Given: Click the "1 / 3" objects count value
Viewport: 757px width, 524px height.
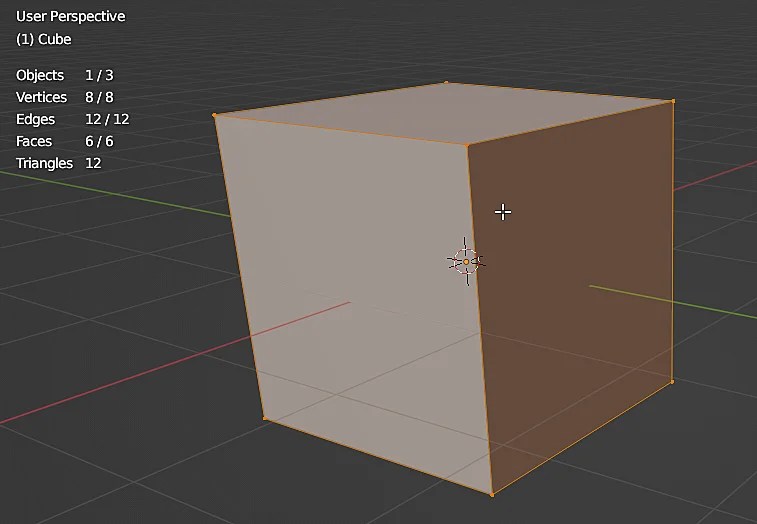Looking at the screenshot, I should (99, 75).
